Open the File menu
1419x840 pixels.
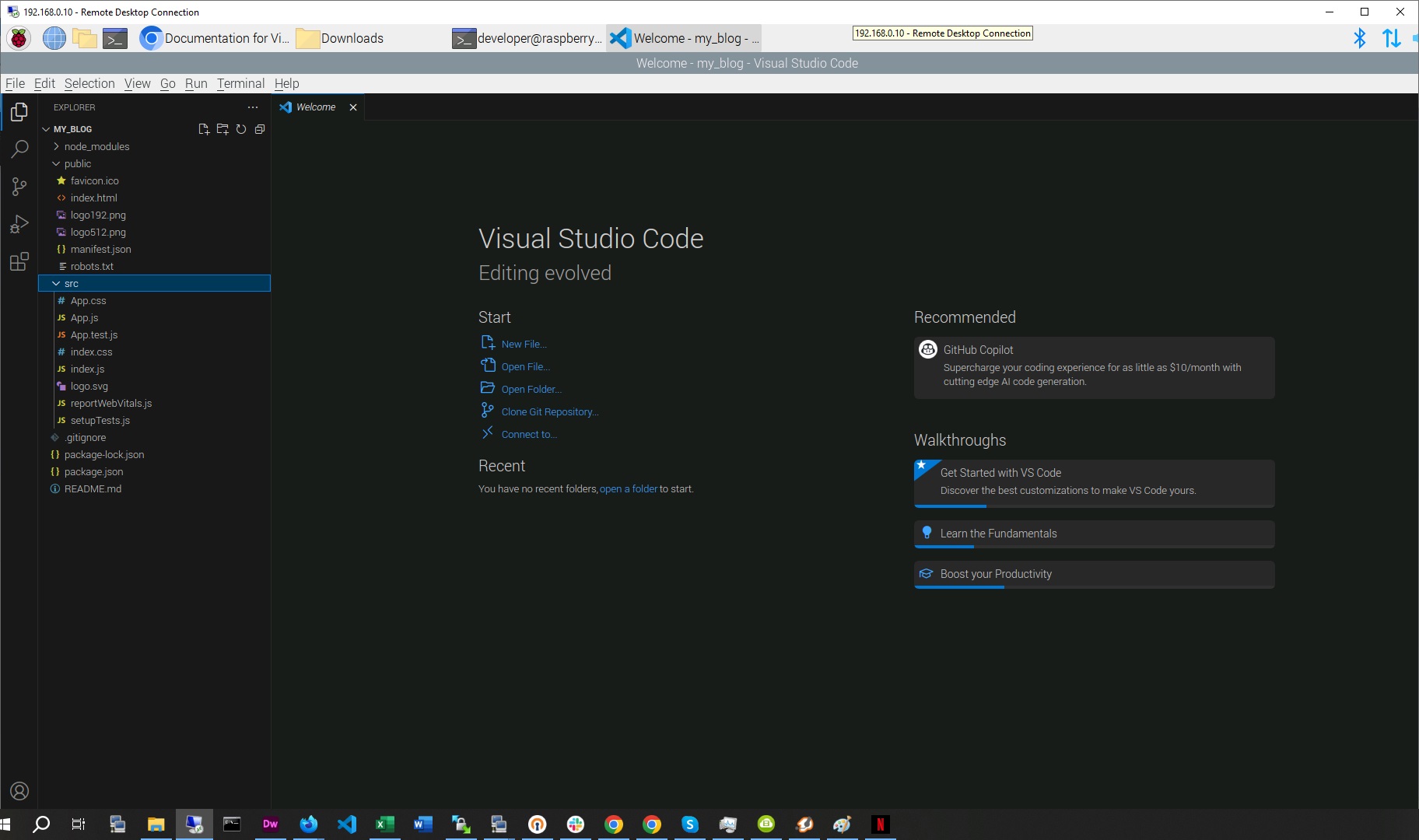click(x=15, y=83)
